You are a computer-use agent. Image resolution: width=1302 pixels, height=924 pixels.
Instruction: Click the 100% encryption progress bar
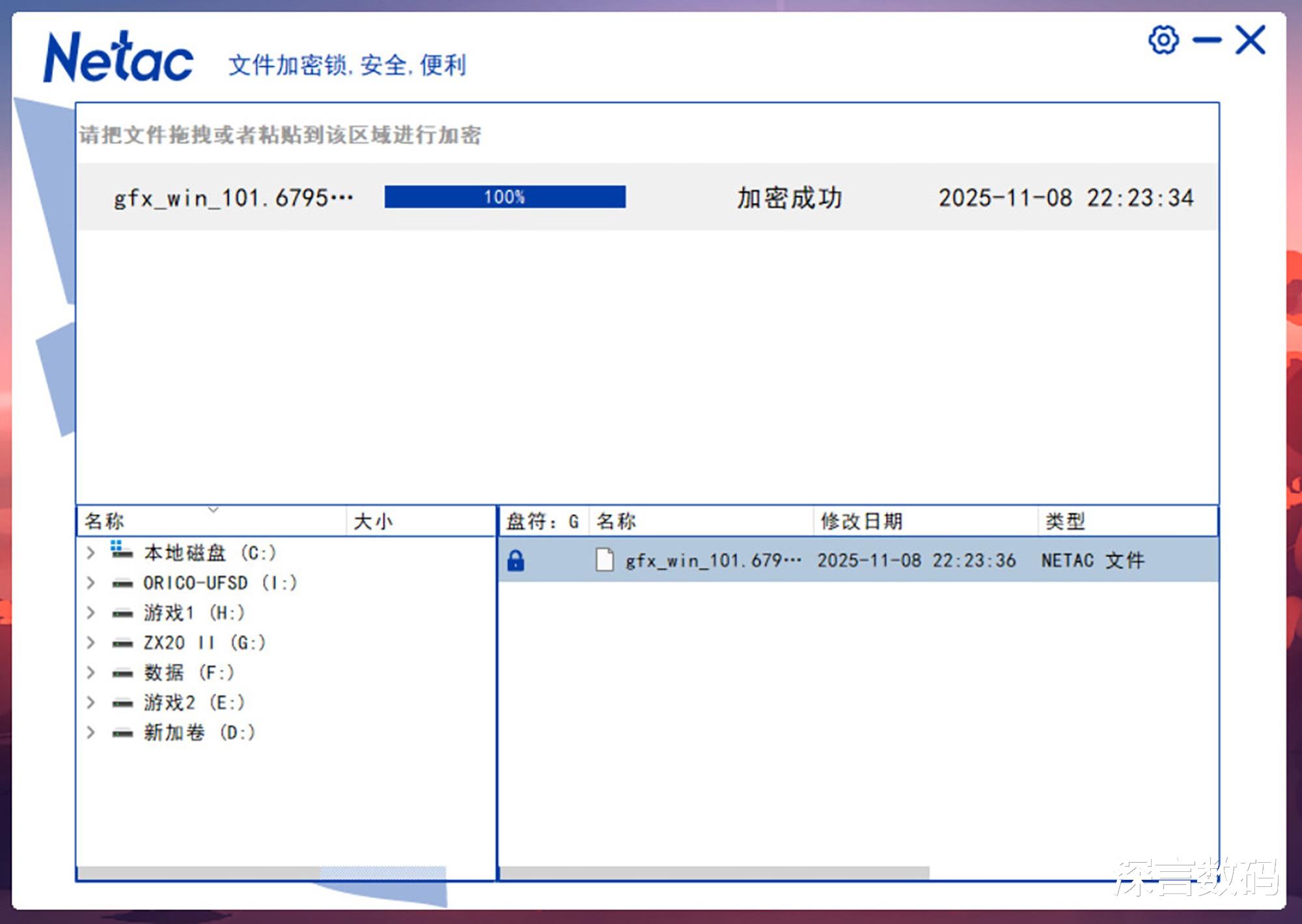pos(505,197)
